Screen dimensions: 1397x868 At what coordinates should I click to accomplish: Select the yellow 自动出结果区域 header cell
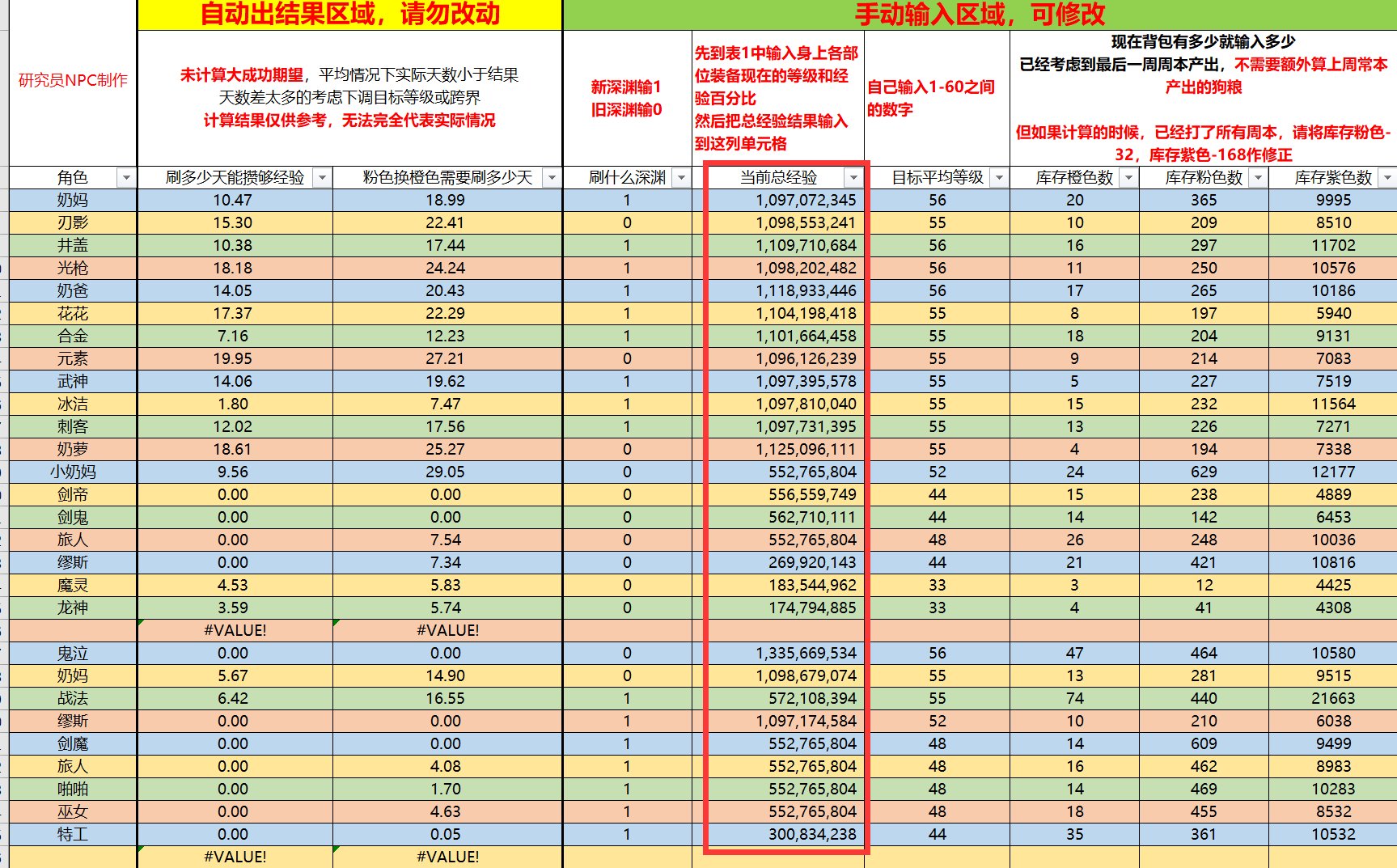[349, 15]
